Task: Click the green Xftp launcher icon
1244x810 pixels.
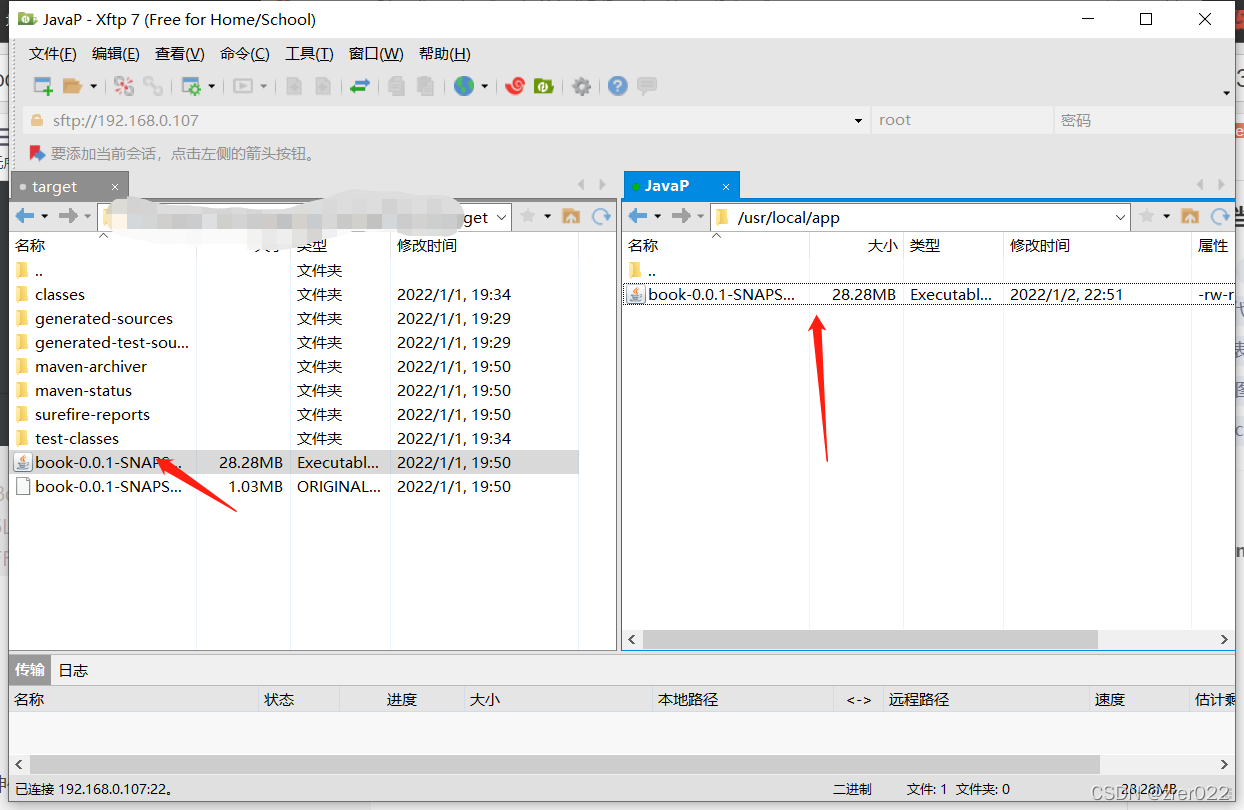Action: (544, 86)
